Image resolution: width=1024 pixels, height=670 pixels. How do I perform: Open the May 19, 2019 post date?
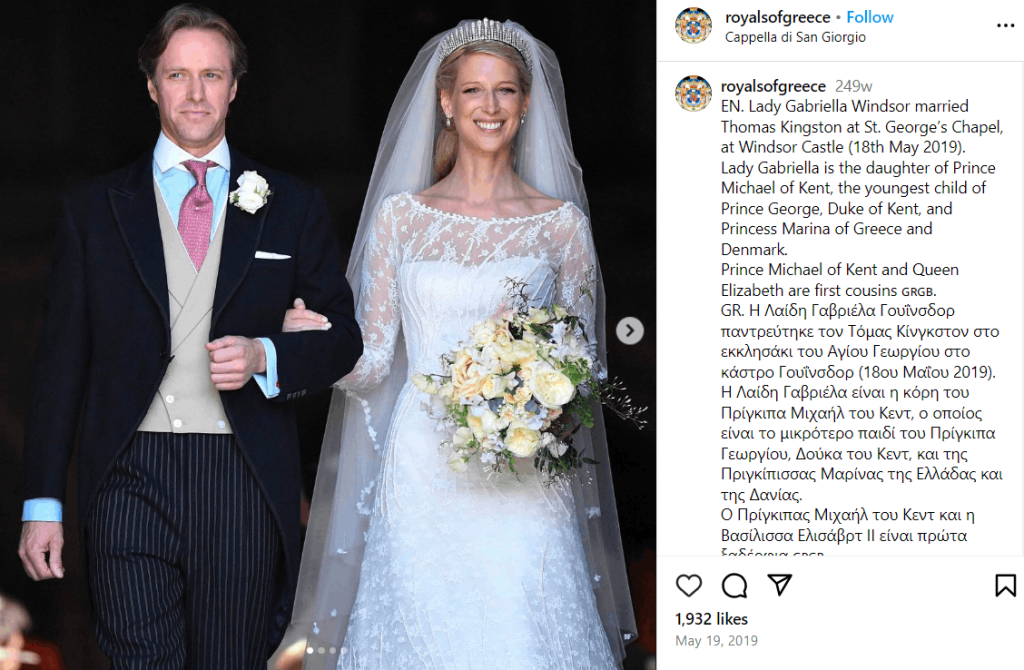[716, 641]
